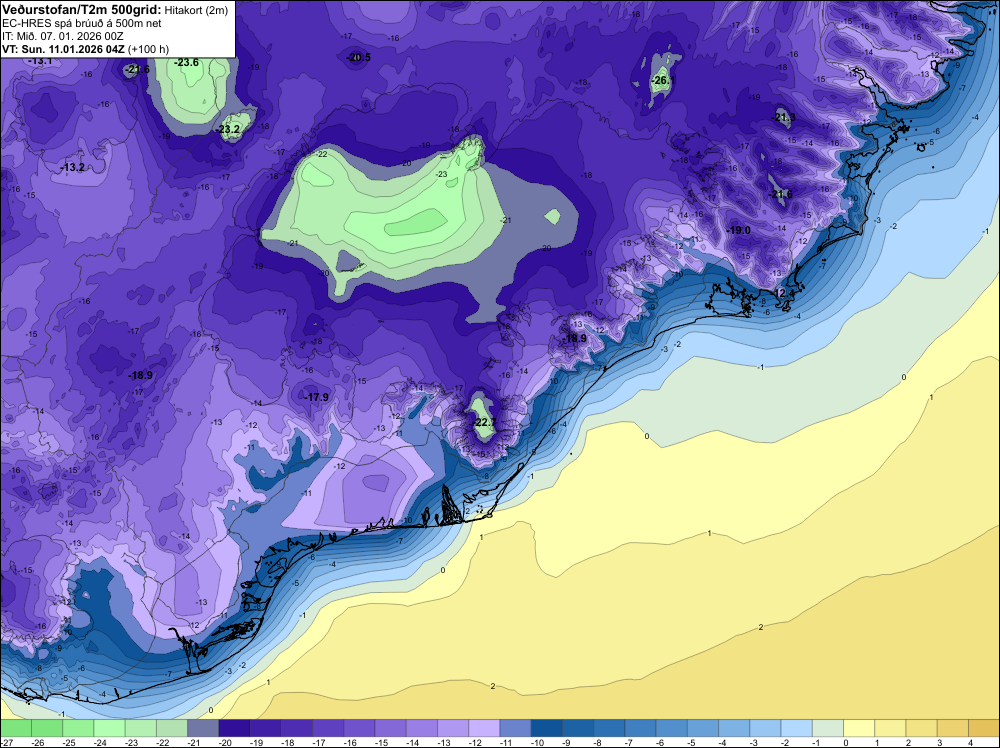This screenshot has height=748, width=1000.
Task: Click the -21 label in the bottom color legend
Action: coord(194,743)
